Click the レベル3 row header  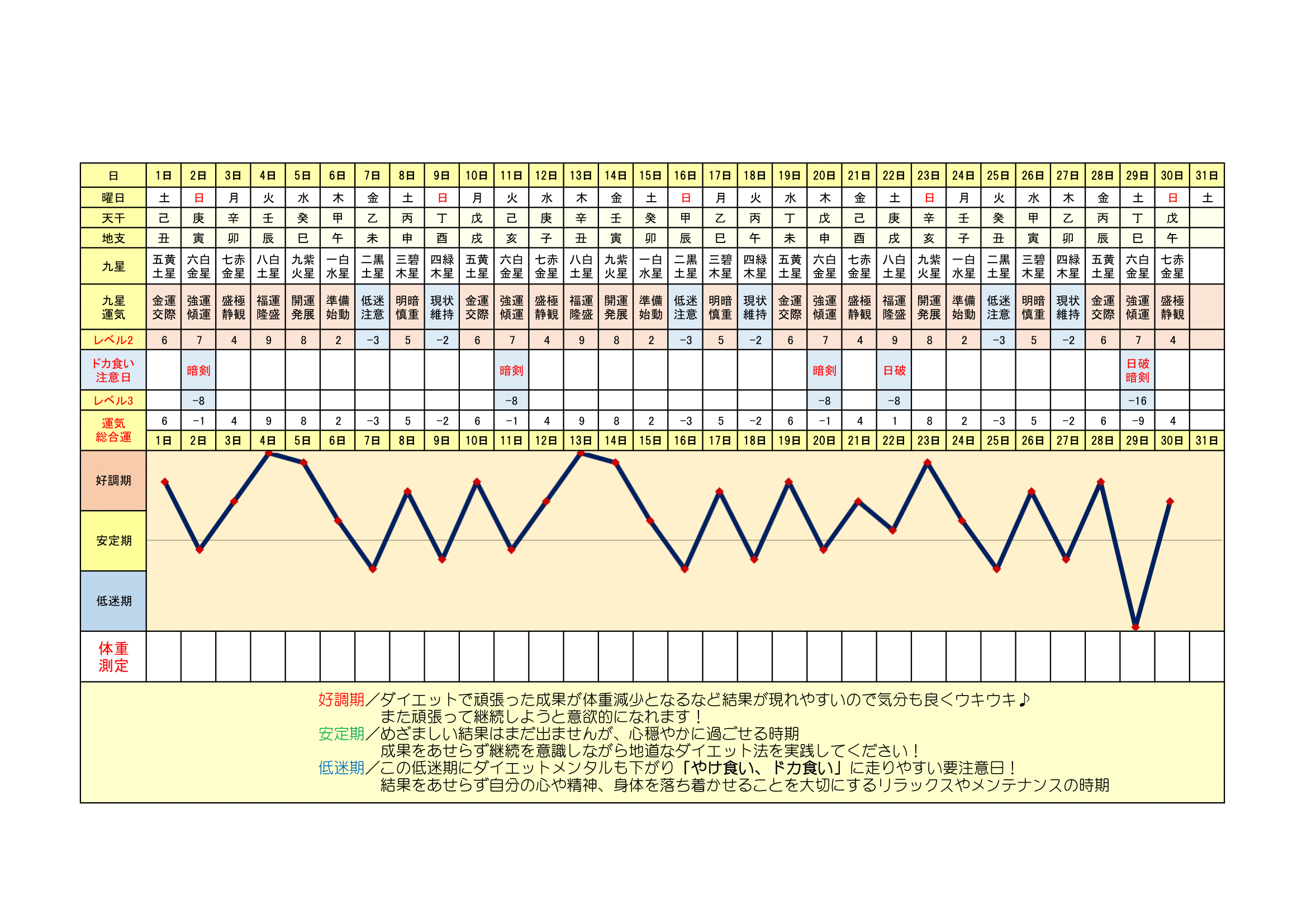click(113, 401)
